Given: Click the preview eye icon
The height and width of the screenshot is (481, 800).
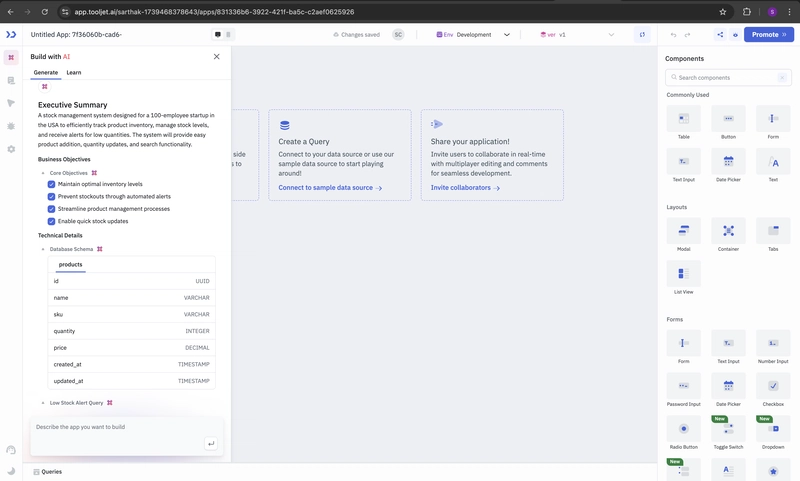Looking at the screenshot, I should click(x=735, y=35).
